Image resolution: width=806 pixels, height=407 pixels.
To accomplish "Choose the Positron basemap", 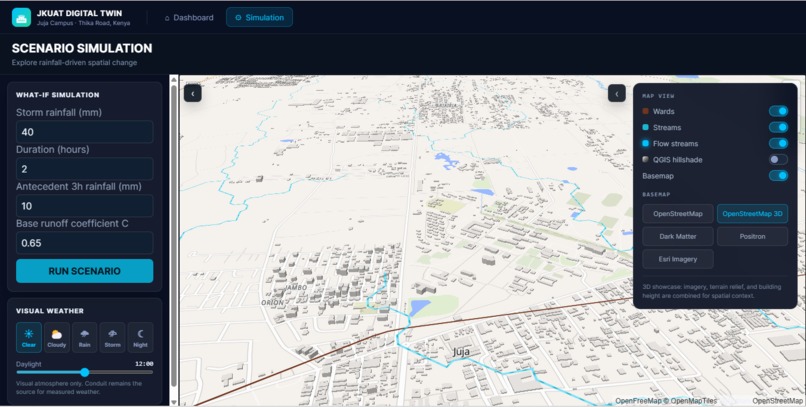I will tap(753, 236).
